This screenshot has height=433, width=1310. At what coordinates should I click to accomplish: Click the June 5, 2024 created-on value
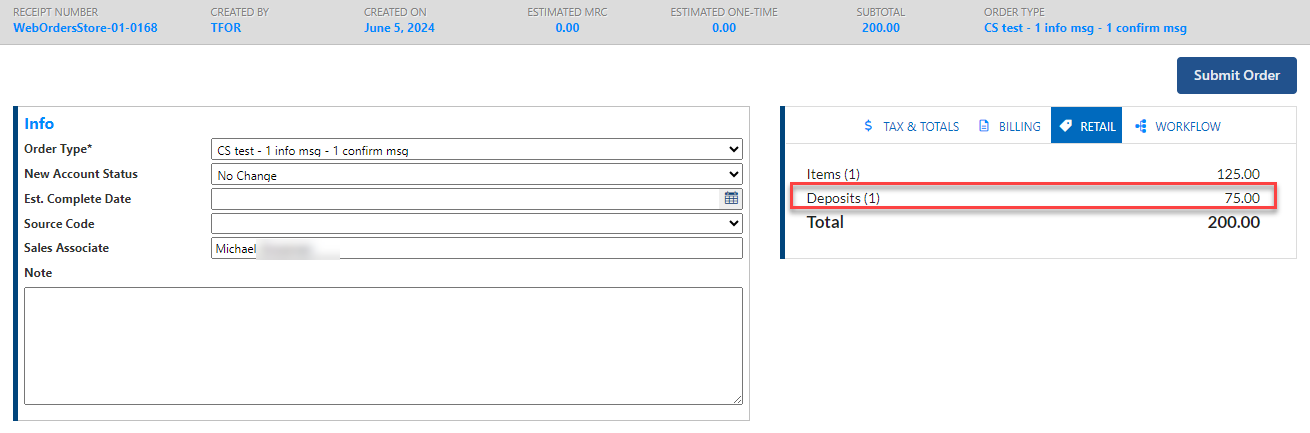tap(400, 28)
